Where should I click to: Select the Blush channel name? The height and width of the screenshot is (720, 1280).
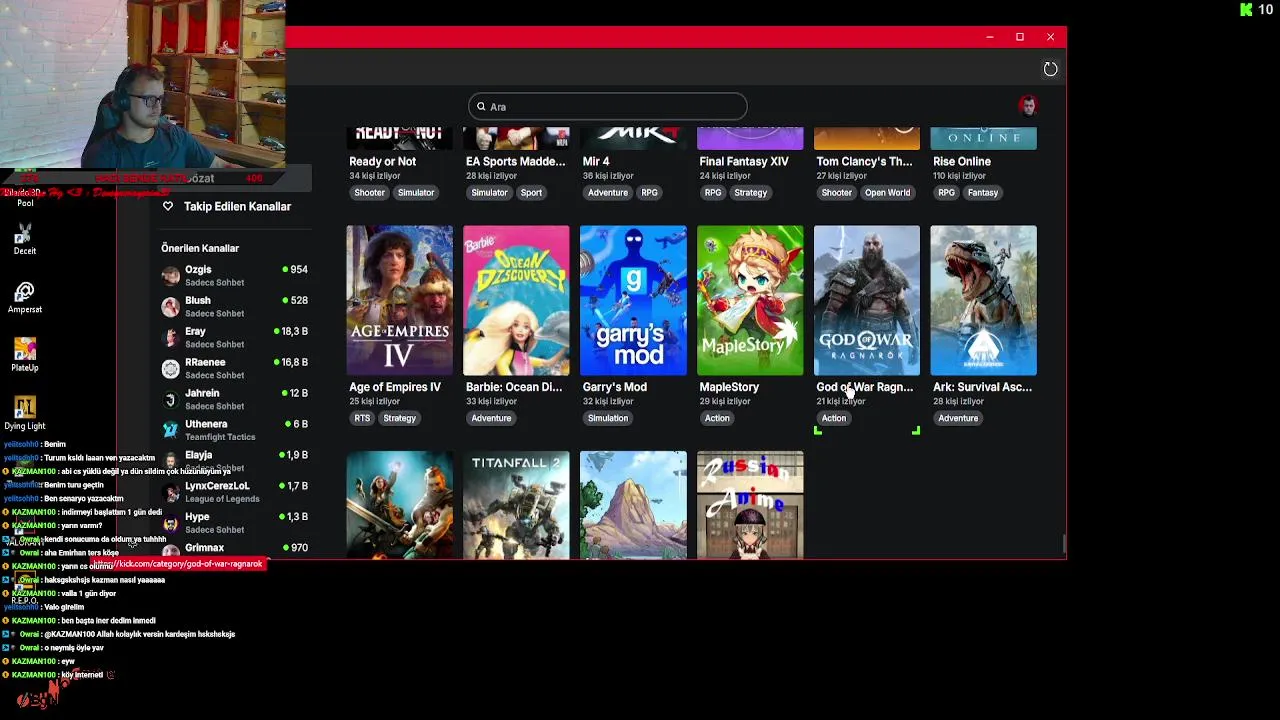pos(198,300)
